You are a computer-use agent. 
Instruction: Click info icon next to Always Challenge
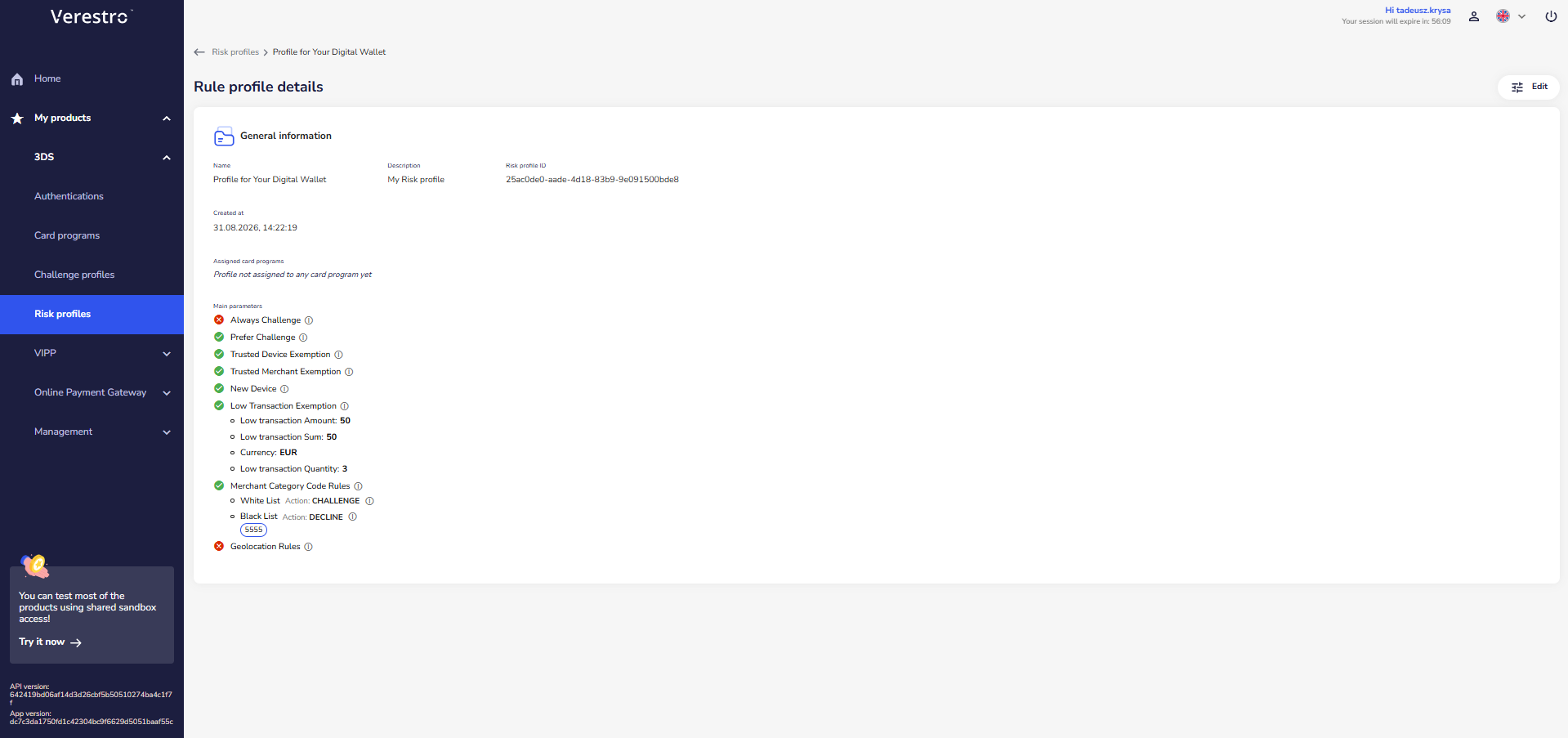309,320
